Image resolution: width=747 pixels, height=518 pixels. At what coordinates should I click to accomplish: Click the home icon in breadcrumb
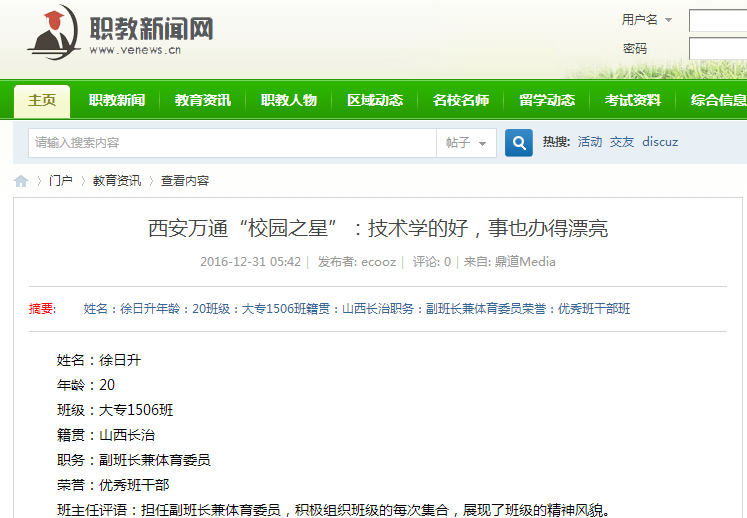coord(21,181)
